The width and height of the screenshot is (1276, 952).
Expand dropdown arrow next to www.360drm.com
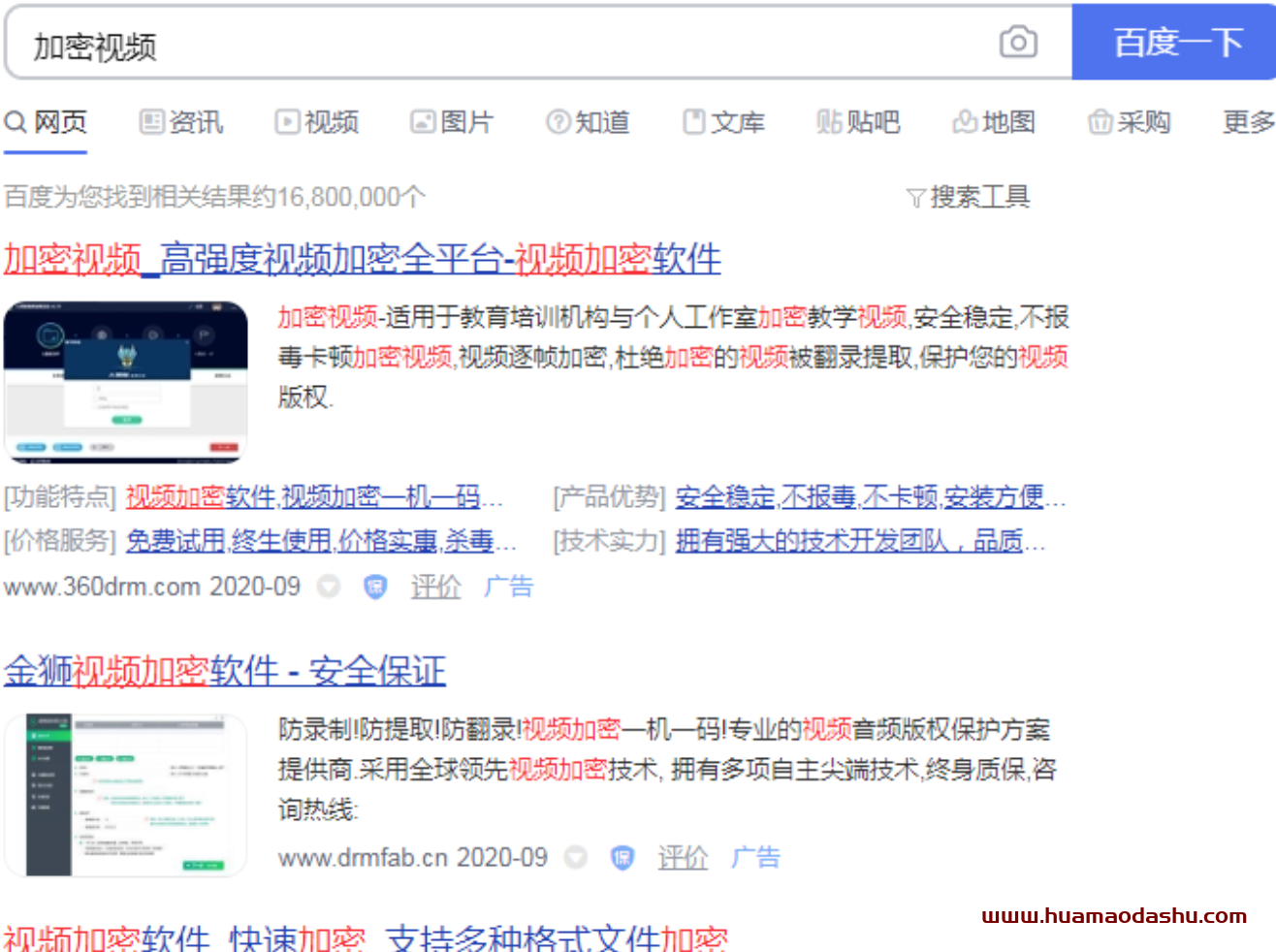(330, 587)
